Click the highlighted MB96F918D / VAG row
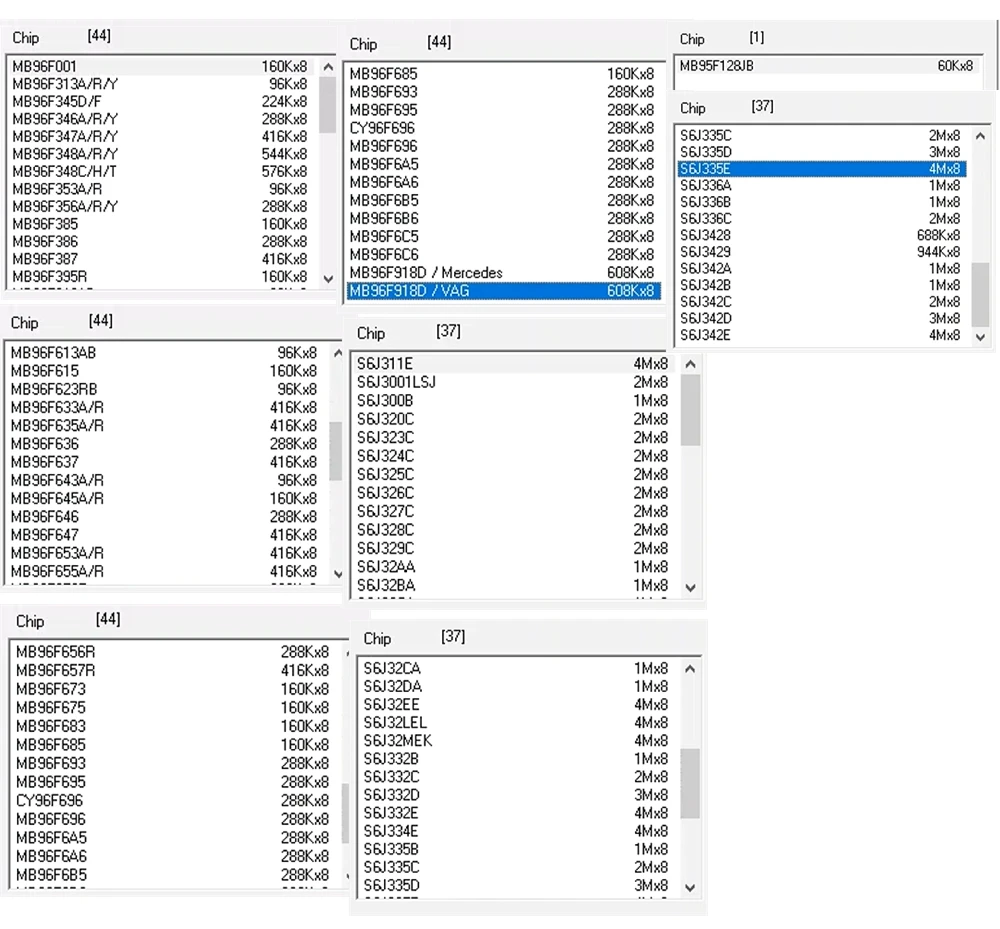This screenshot has width=1000, height=929. [500, 291]
